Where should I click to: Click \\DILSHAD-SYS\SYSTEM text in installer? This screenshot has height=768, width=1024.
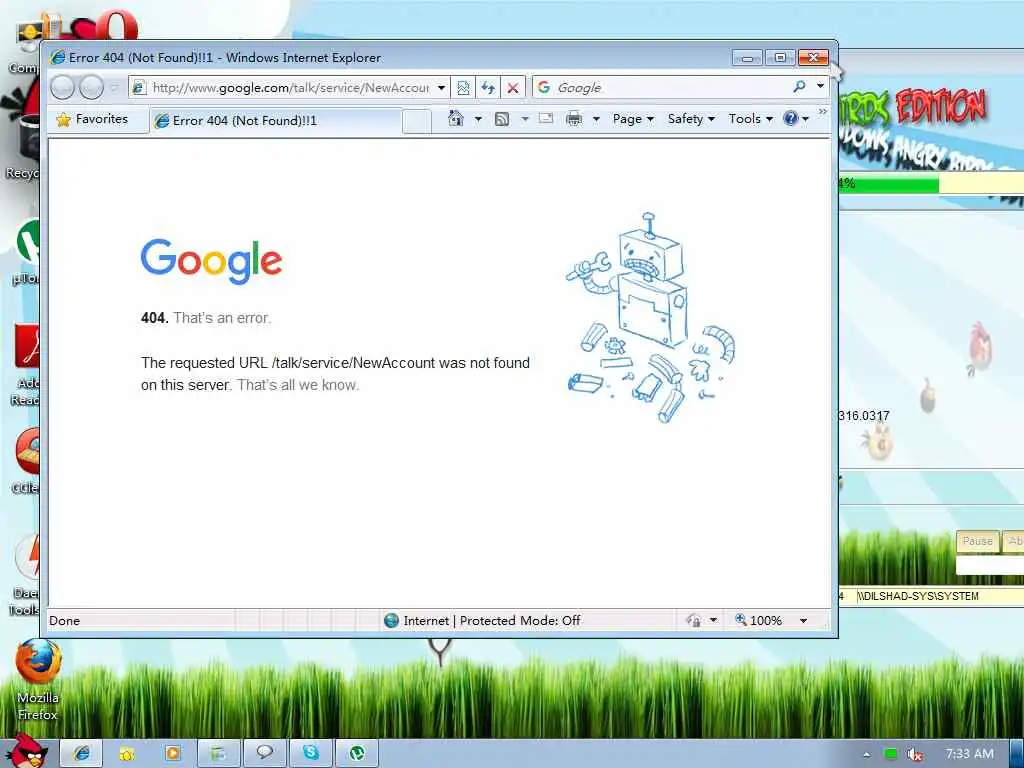click(x=918, y=596)
